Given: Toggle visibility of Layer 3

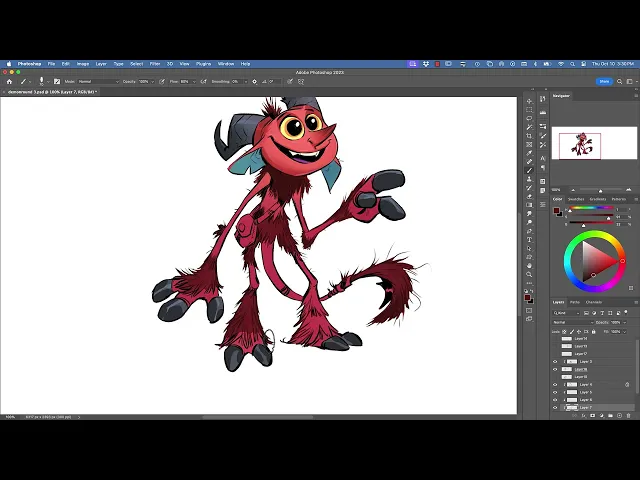Looking at the screenshot, I should point(555,362).
